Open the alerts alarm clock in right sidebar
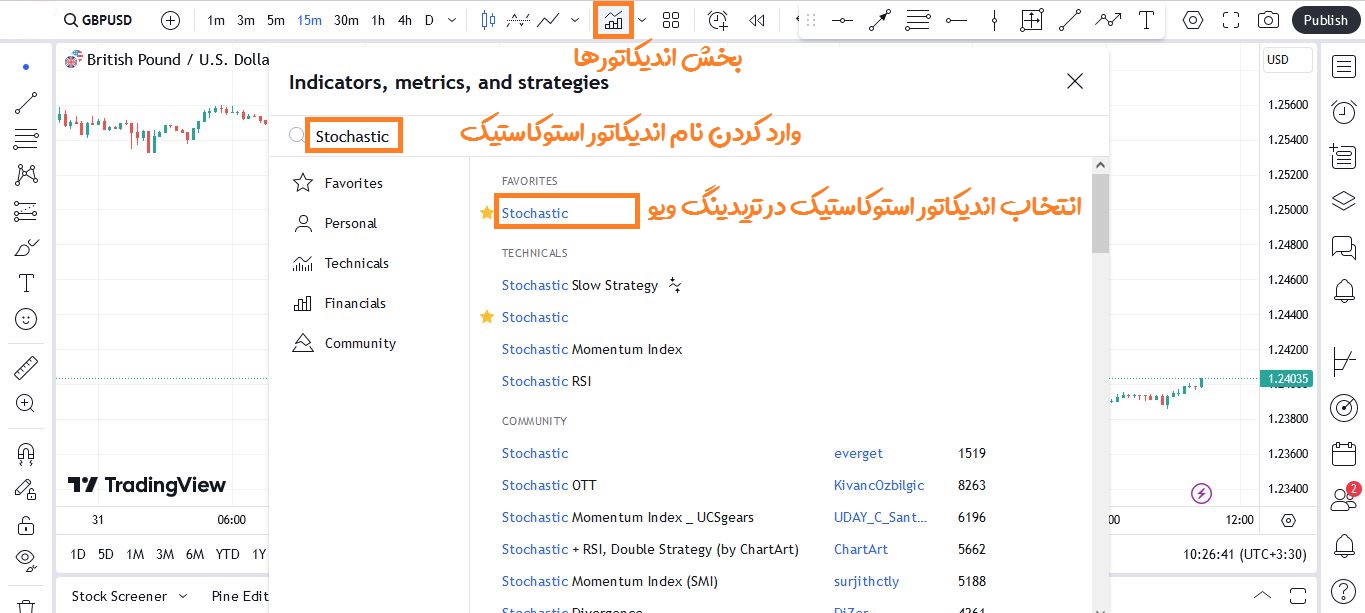The image size is (1365, 613). pos(1343,112)
